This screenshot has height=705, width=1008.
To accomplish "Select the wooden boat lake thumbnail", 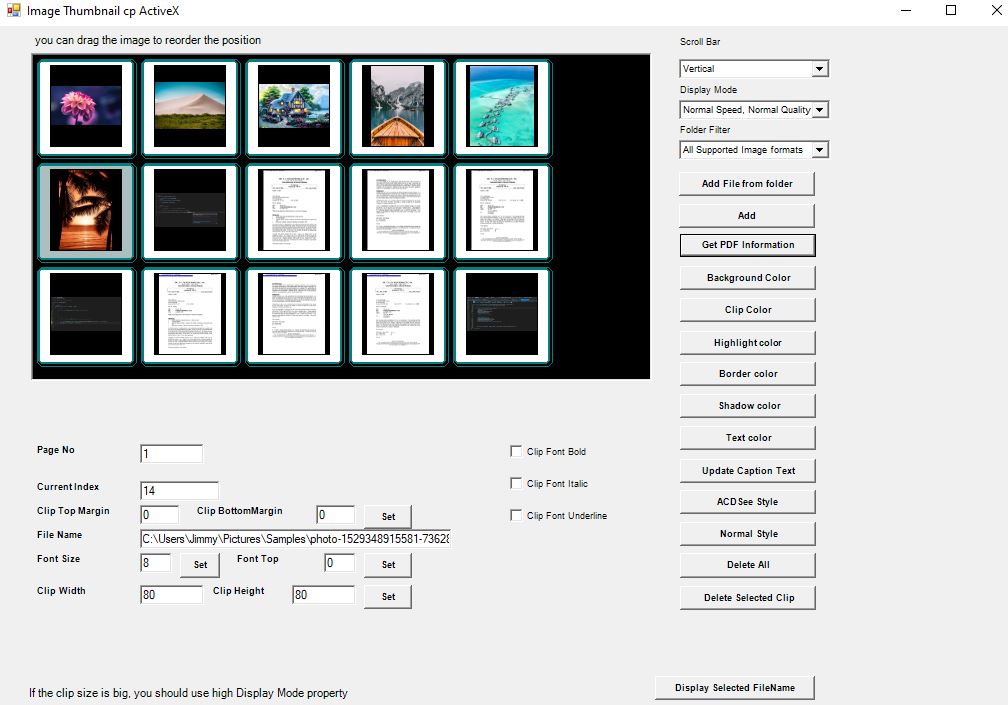I will coord(398,108).
